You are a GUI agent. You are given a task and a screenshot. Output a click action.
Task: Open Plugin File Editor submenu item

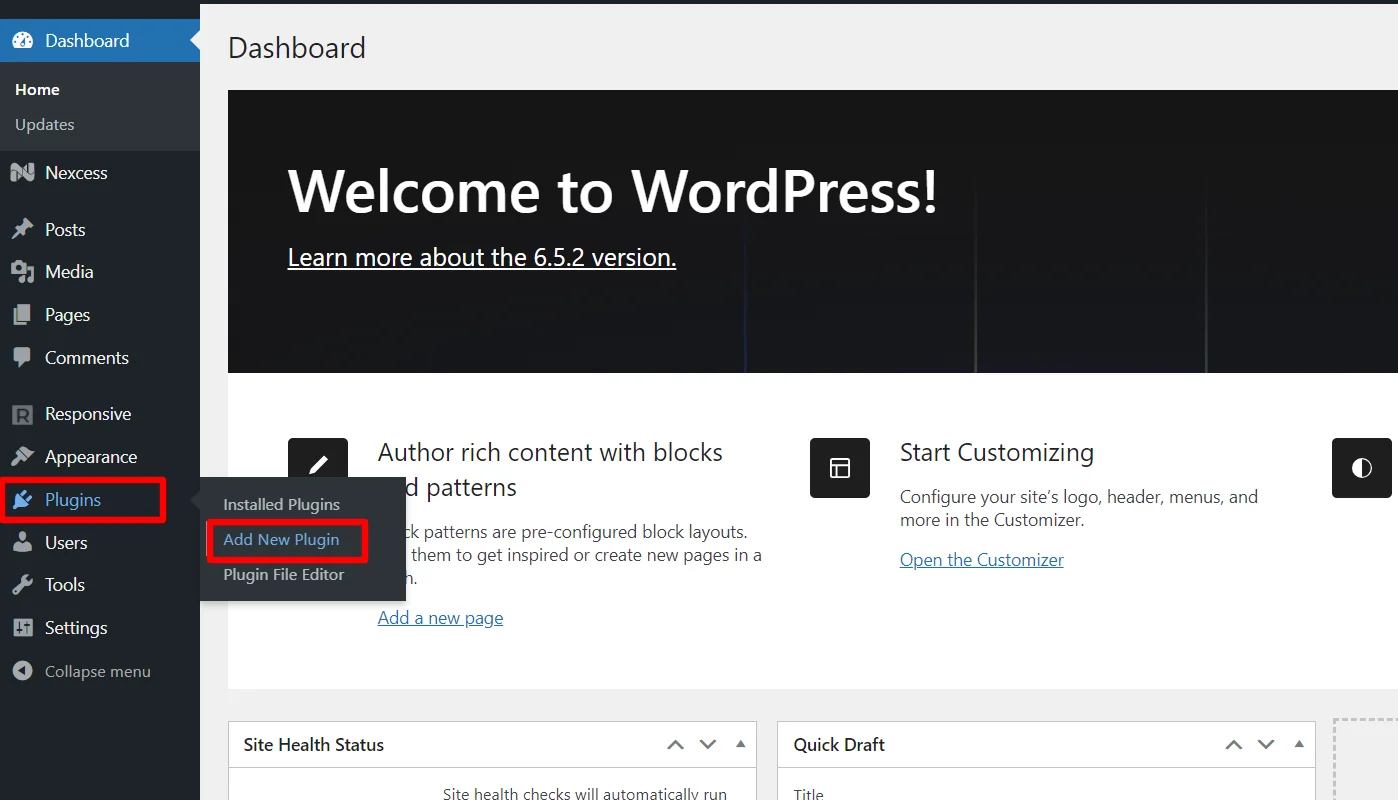[x=283, y=575]
